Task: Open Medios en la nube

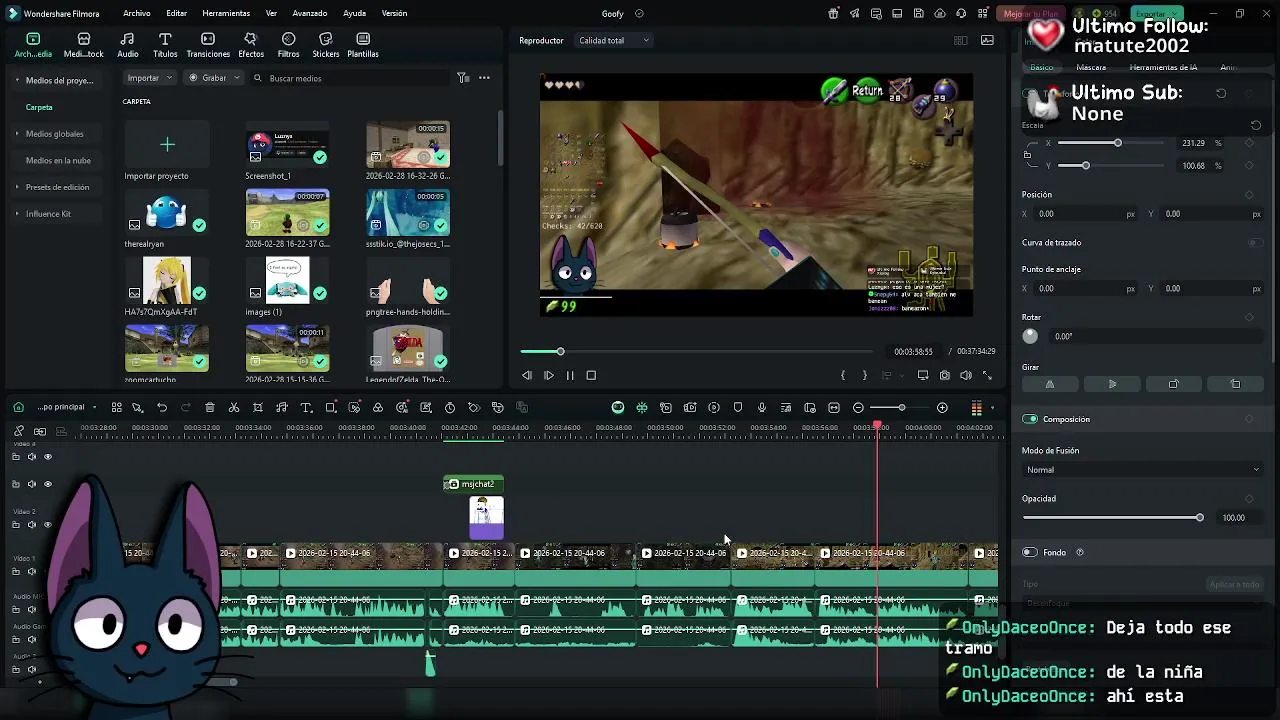Action: 58,161
